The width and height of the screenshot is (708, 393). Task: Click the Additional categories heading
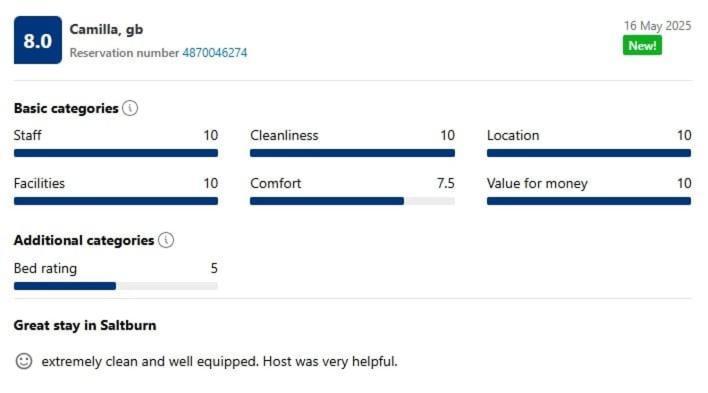point(84,240)
